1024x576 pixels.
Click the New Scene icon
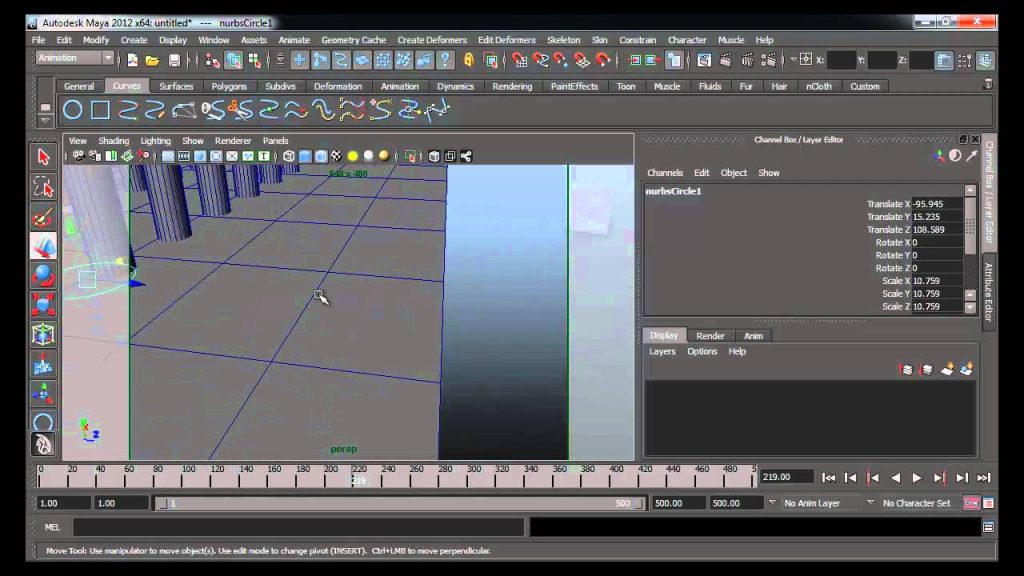(133, 60)
